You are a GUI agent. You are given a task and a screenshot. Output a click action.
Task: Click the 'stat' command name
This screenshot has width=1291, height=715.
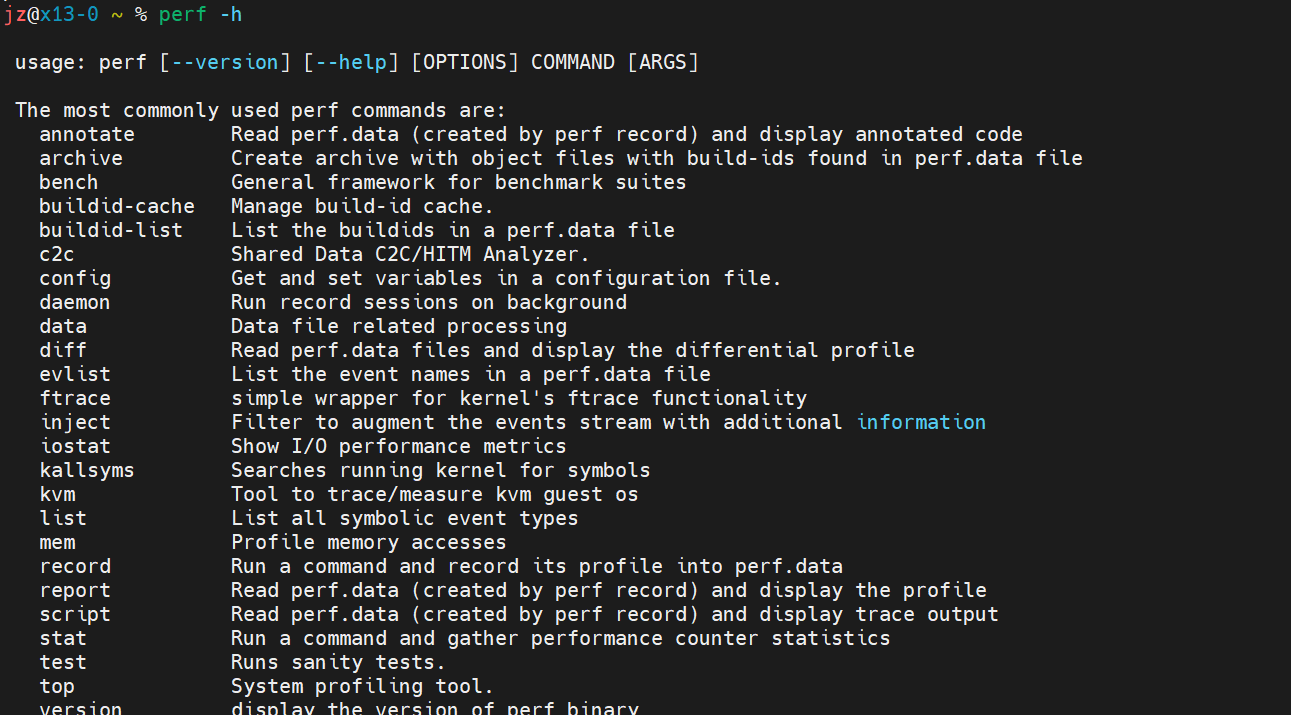pyautogui.click(x=63, y=638)
